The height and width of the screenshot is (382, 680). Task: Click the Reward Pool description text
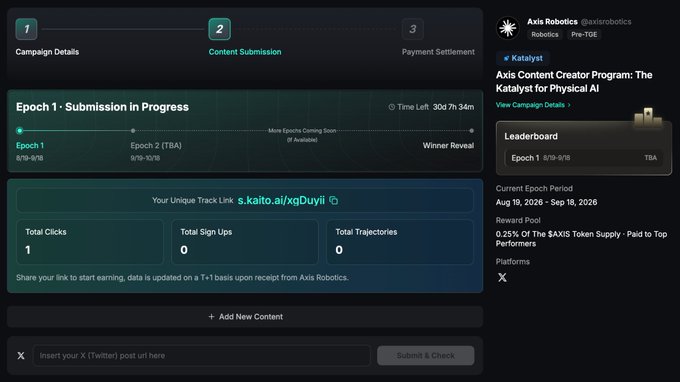[581, 239]
